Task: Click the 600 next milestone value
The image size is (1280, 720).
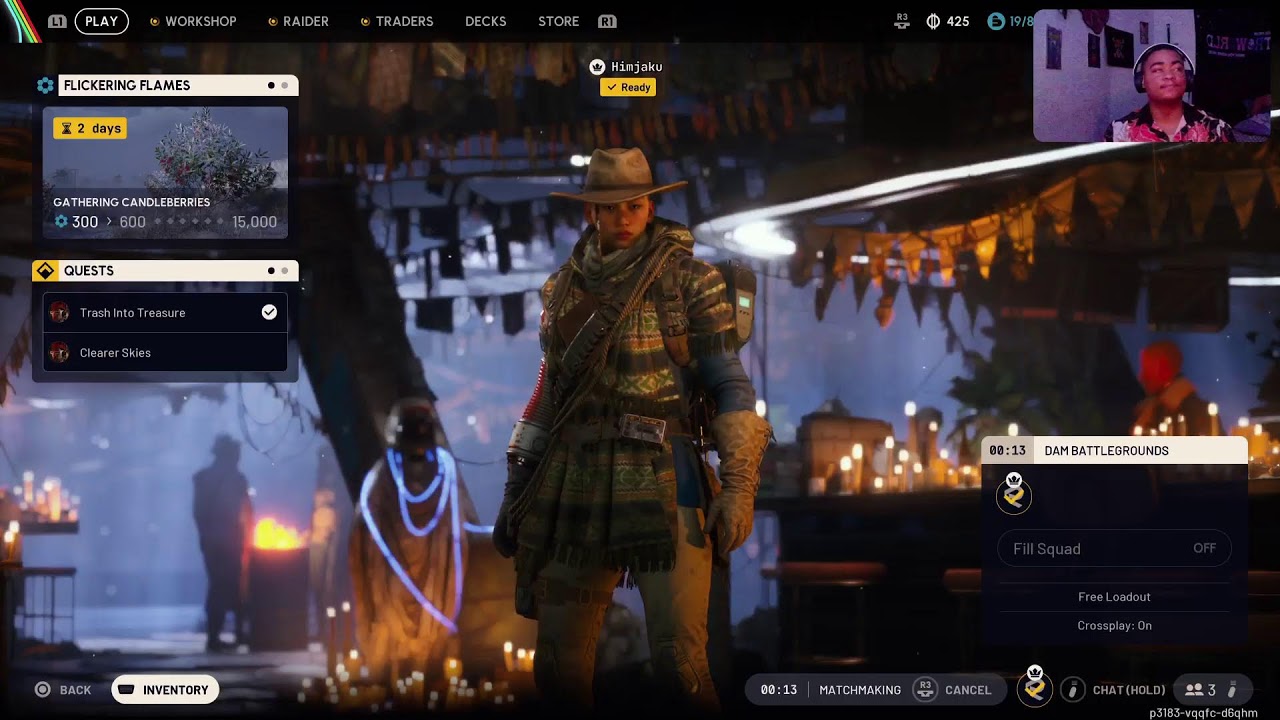Action: click(133, 222)
